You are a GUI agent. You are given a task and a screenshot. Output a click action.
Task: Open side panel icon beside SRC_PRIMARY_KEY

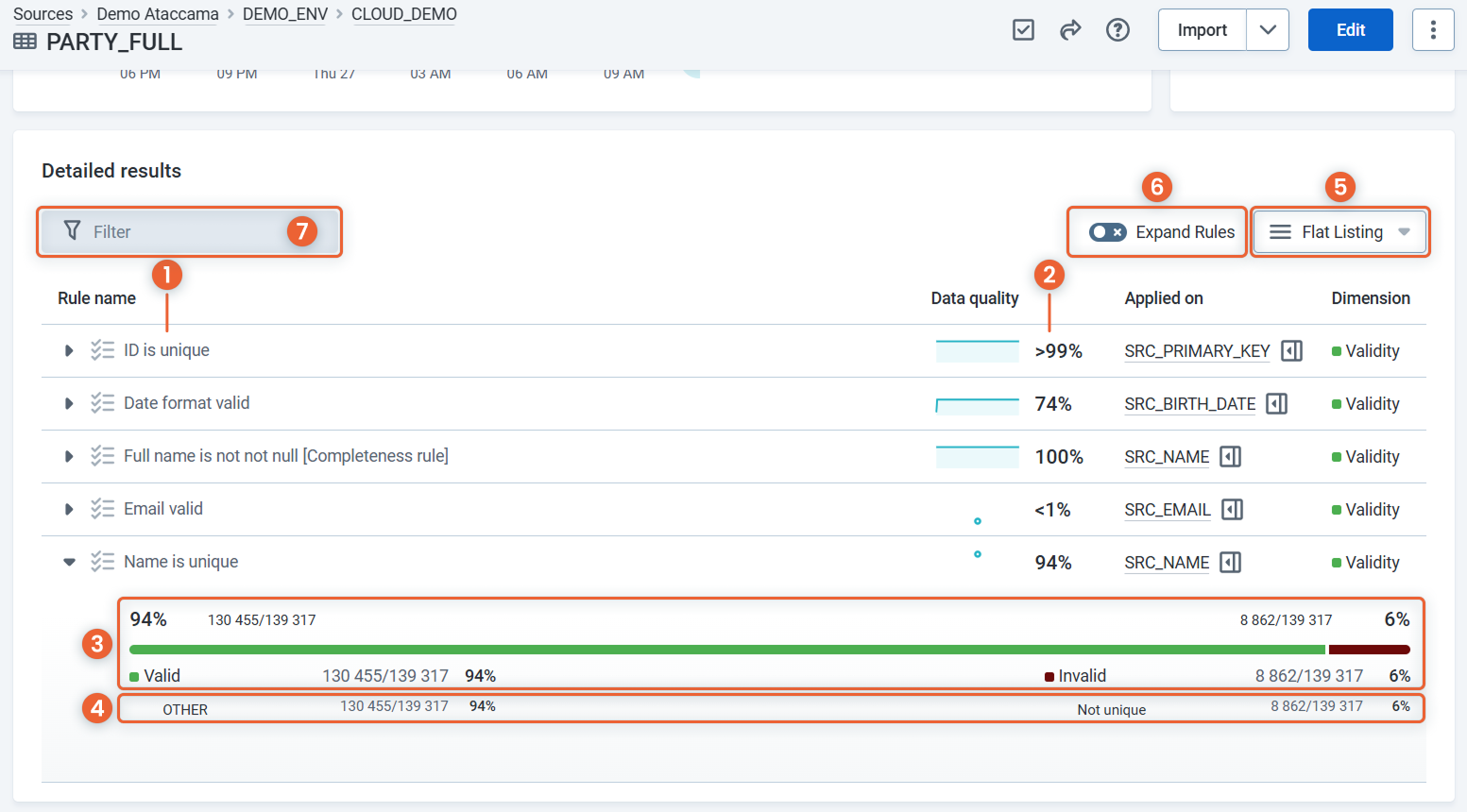pyautogui.click(x=1291, y=351)
